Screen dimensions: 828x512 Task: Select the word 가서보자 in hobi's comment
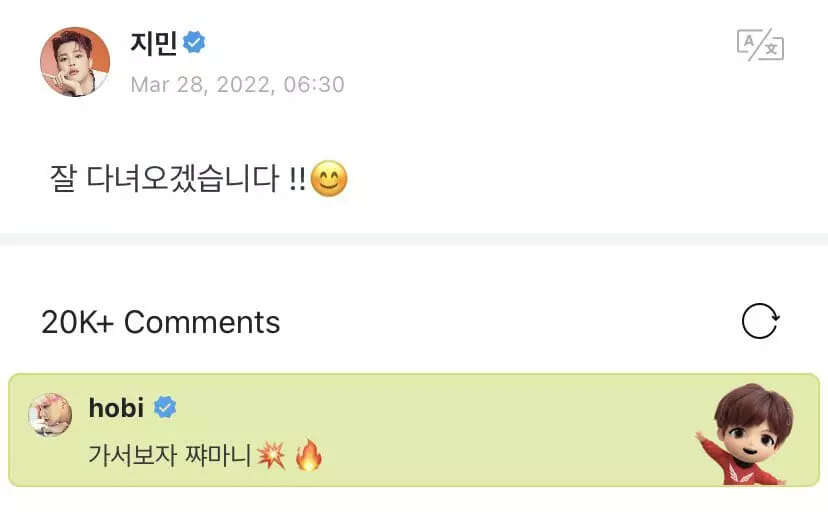point(132,455)
